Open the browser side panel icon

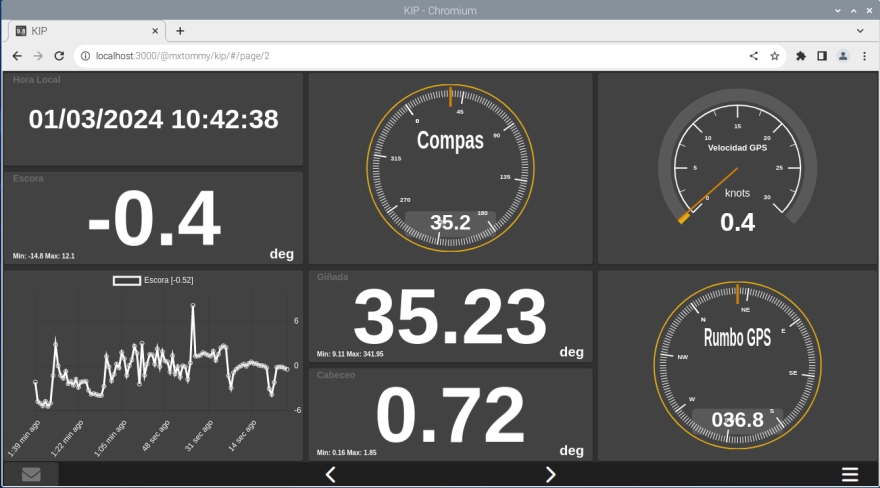[822, 56]
